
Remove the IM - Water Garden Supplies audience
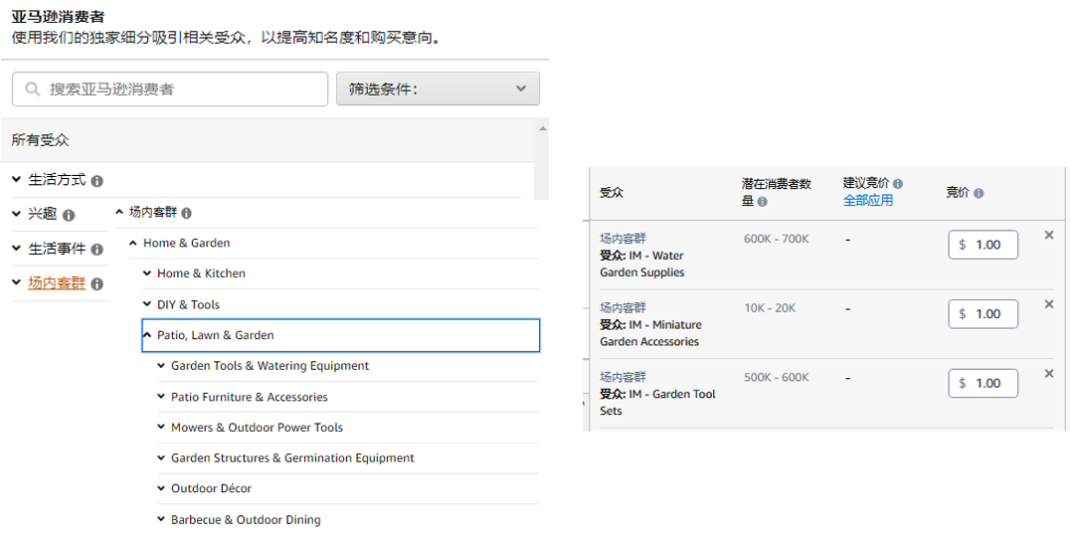point(1049,235)
